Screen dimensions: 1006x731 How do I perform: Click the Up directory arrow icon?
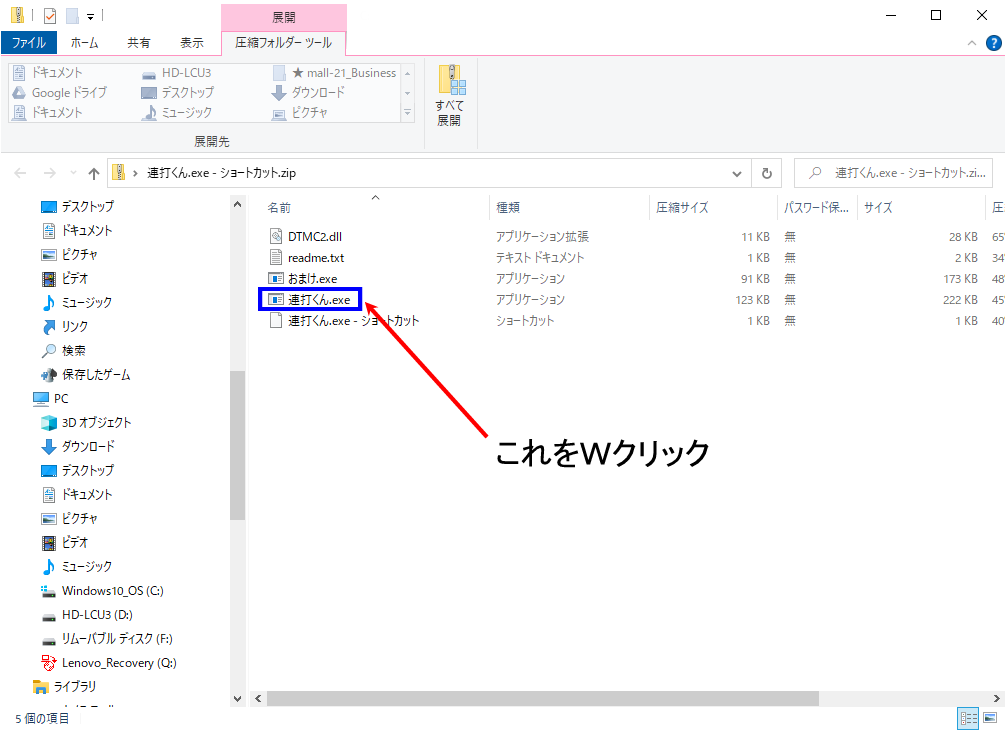point(93,173)
